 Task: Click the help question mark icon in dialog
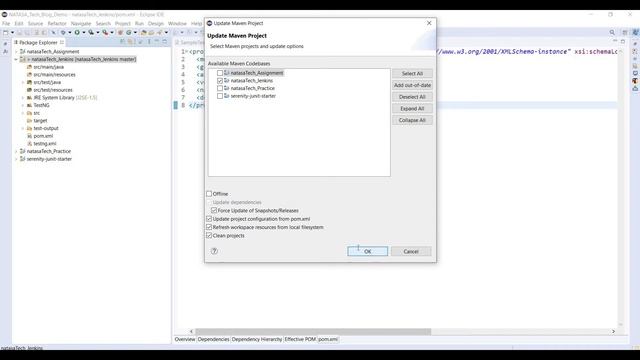point(214,251)
